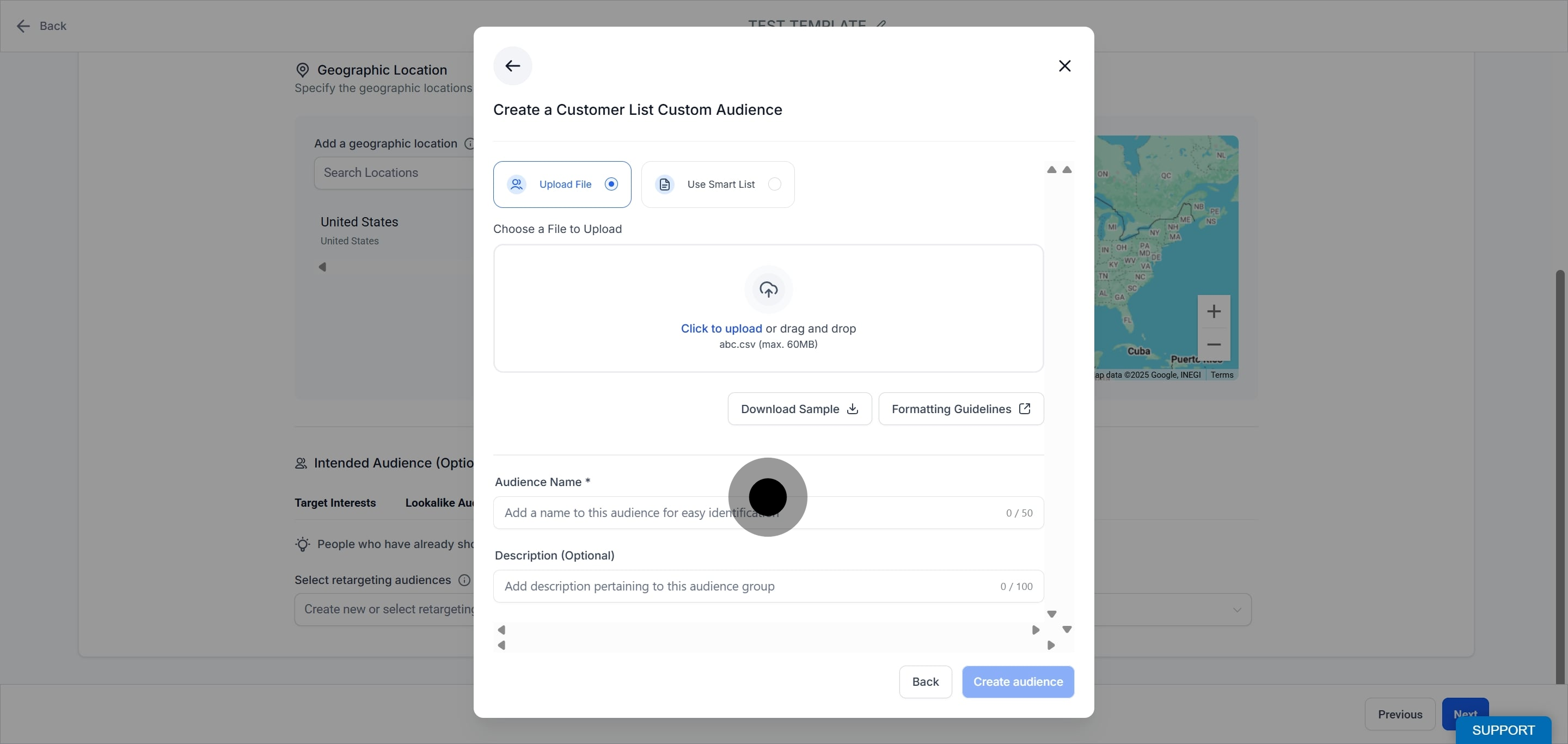Click the Download Sample button
The image size is (1568, 744).
[800, 409]
